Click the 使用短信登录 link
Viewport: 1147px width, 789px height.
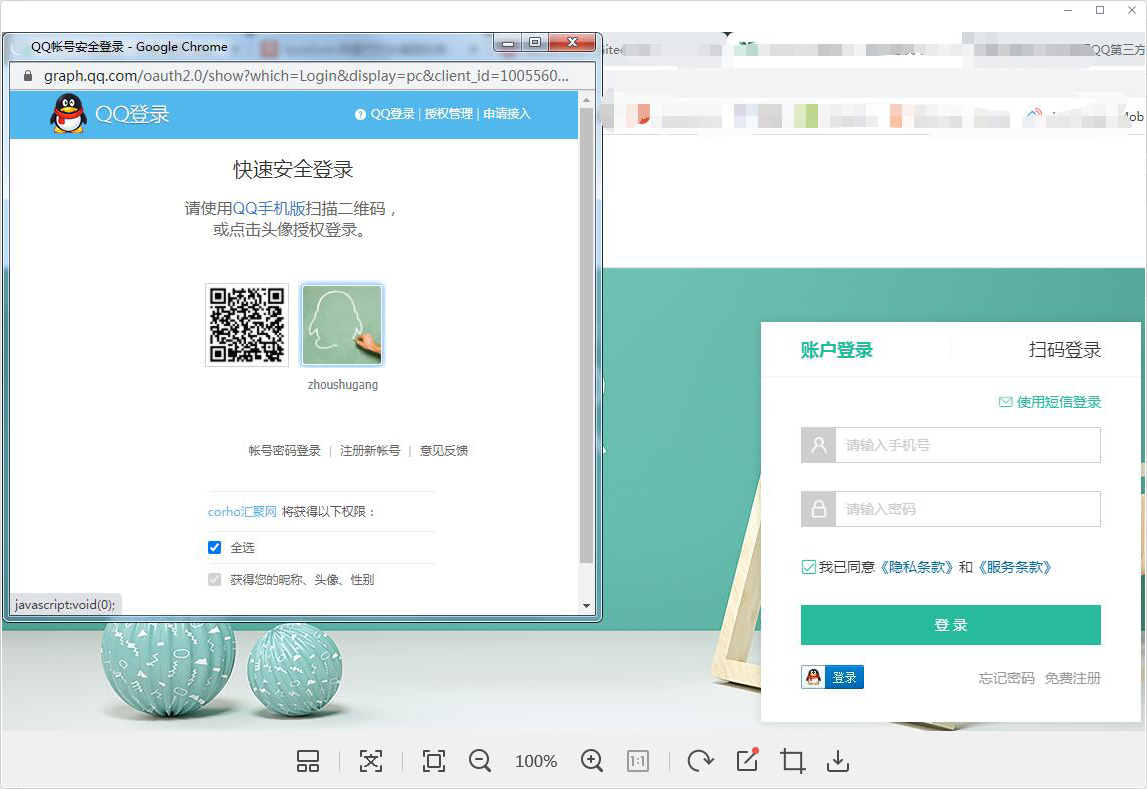coord(1058,402)
